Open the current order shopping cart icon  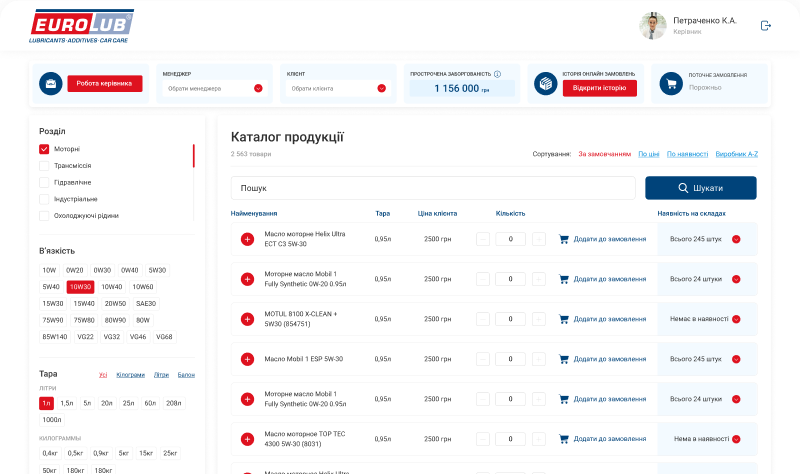(669, 84)
